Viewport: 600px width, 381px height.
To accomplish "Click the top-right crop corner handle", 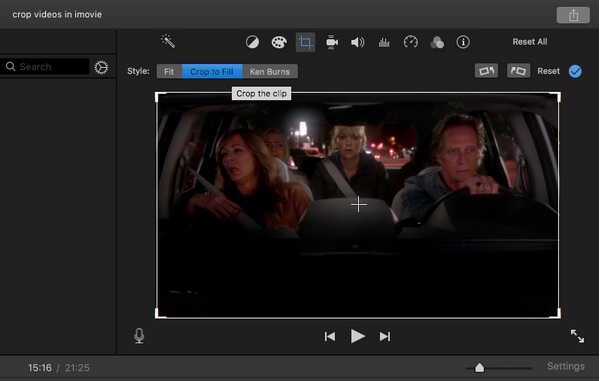I will tap(556, 96).
